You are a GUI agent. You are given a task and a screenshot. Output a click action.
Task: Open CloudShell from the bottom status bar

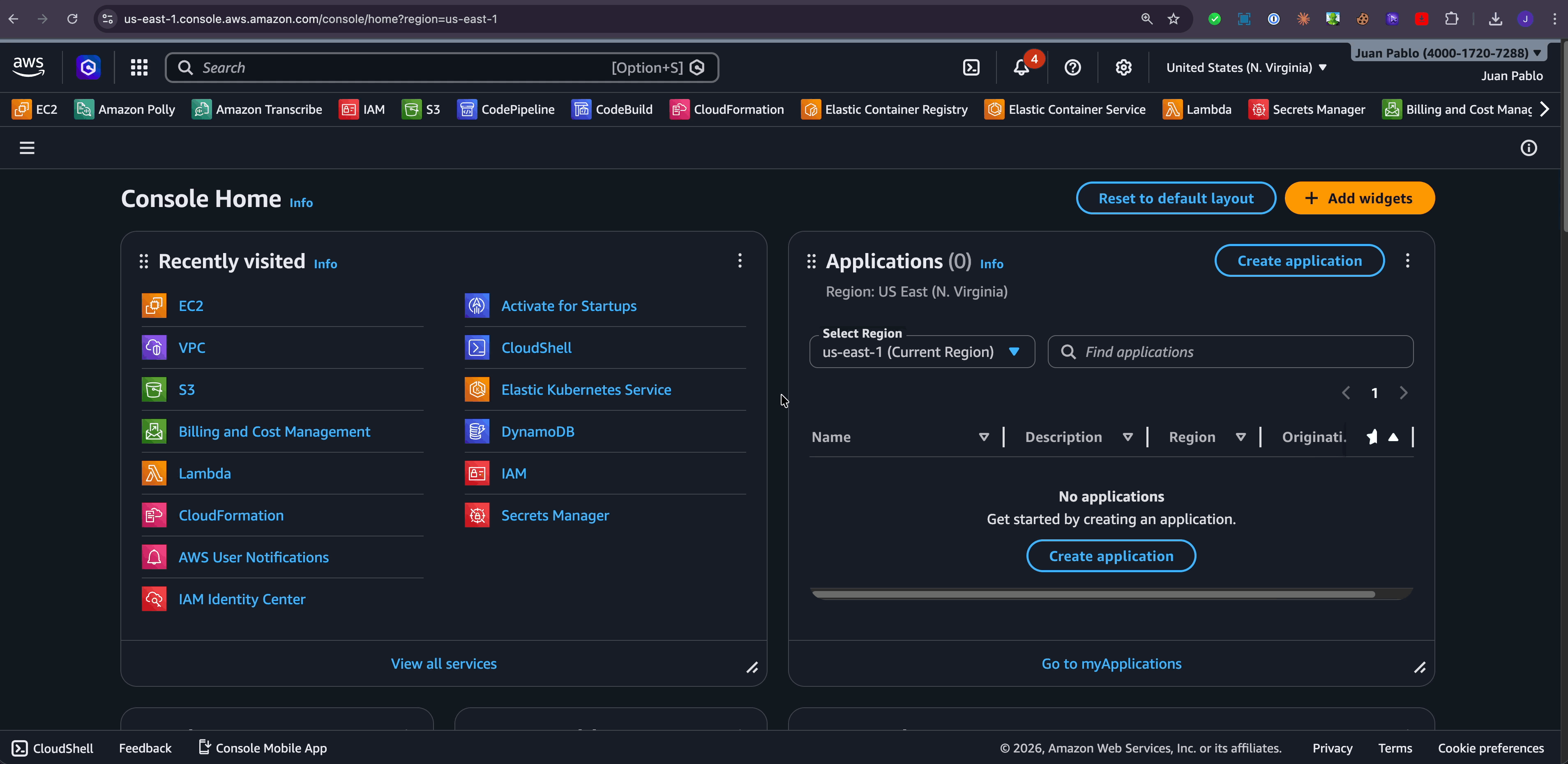point(52,748)
